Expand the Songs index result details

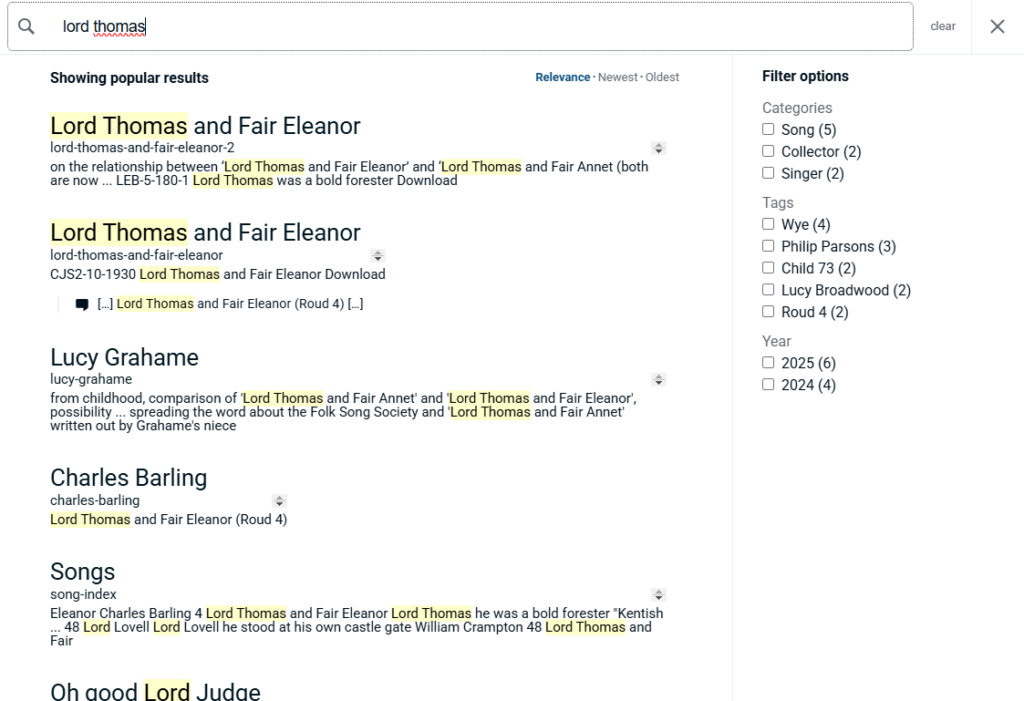[658, 595]
